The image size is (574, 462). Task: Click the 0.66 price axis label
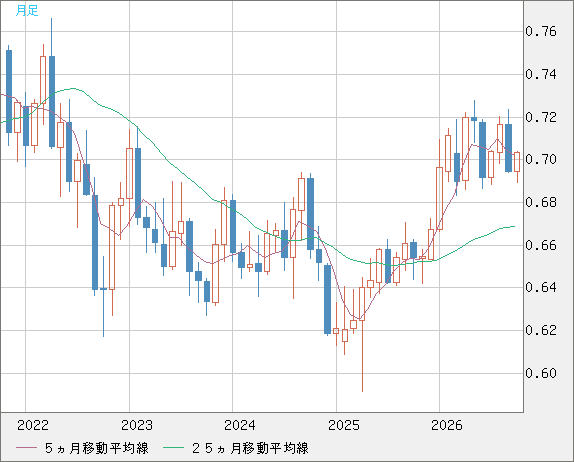541,245
